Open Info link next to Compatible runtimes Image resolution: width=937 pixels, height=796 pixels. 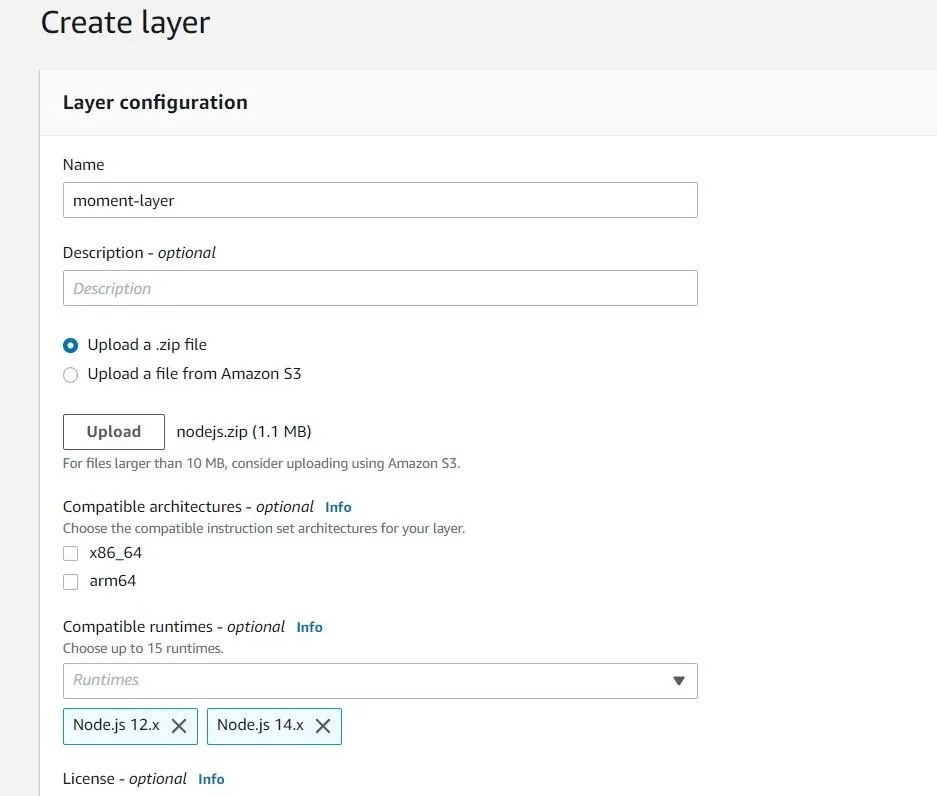pos(309,627)
